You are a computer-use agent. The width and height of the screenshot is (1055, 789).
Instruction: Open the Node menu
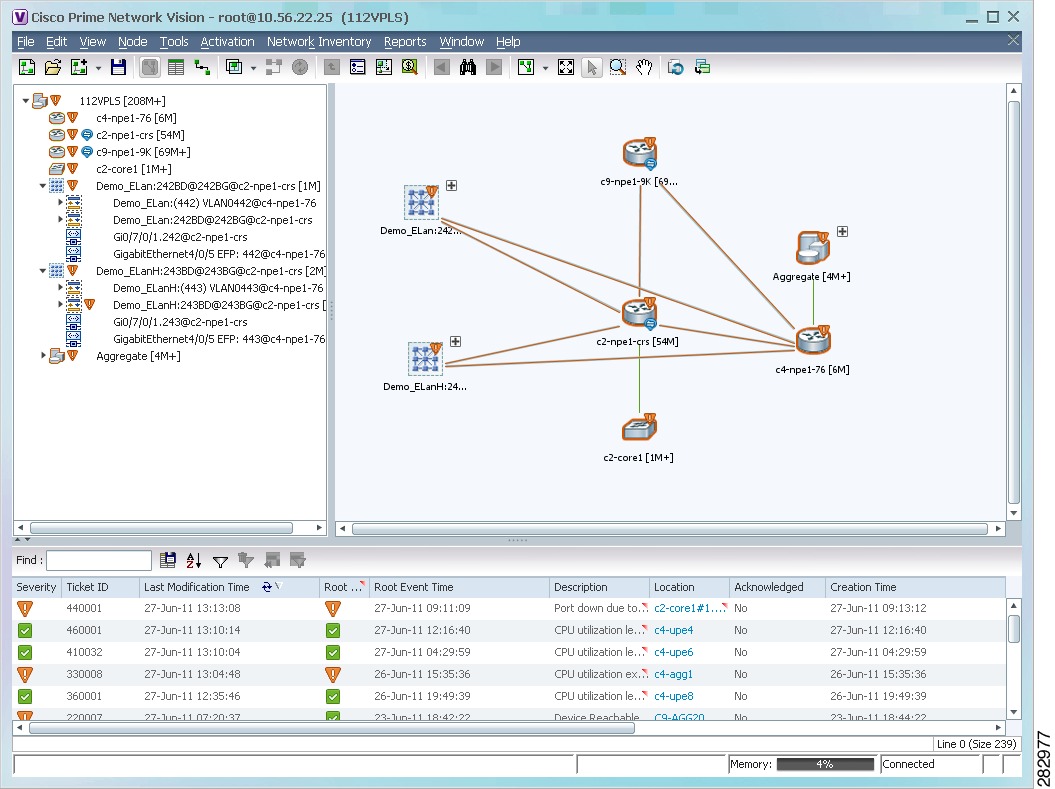(x=133, y=42)
